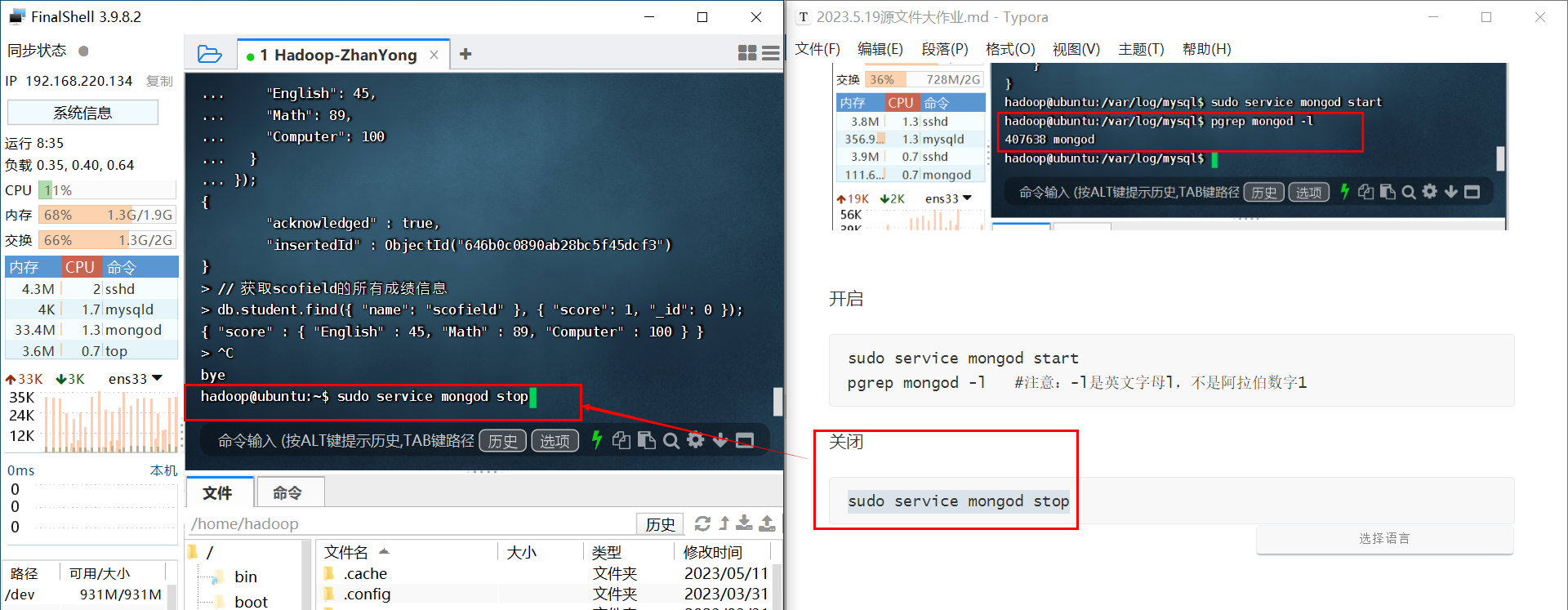Click the terminal vertical scrollbar thumb
The height and width of the screenshot is (610, 1568).
click(778, 401)
